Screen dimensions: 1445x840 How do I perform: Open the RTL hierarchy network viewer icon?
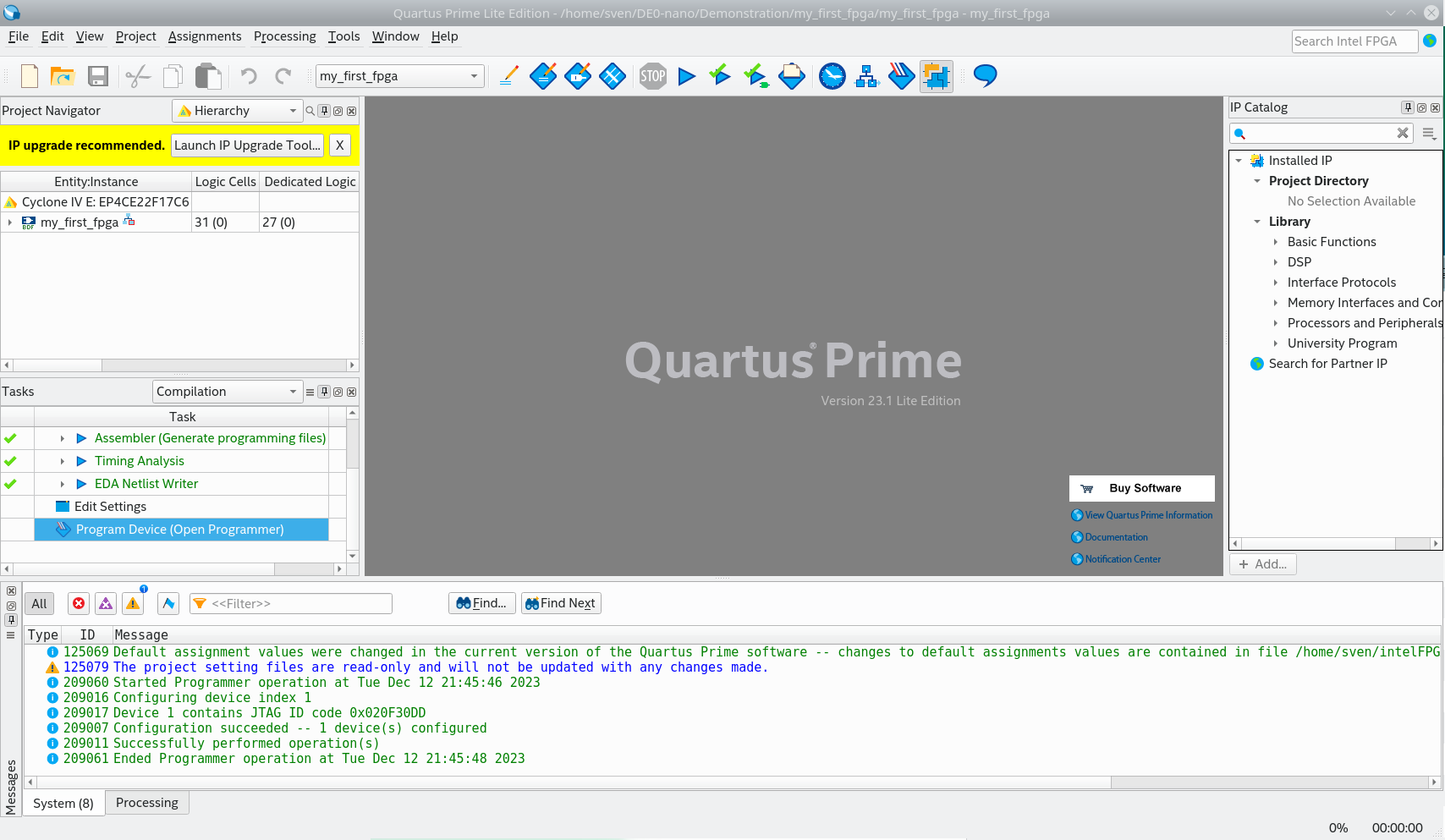coord(867,76)
